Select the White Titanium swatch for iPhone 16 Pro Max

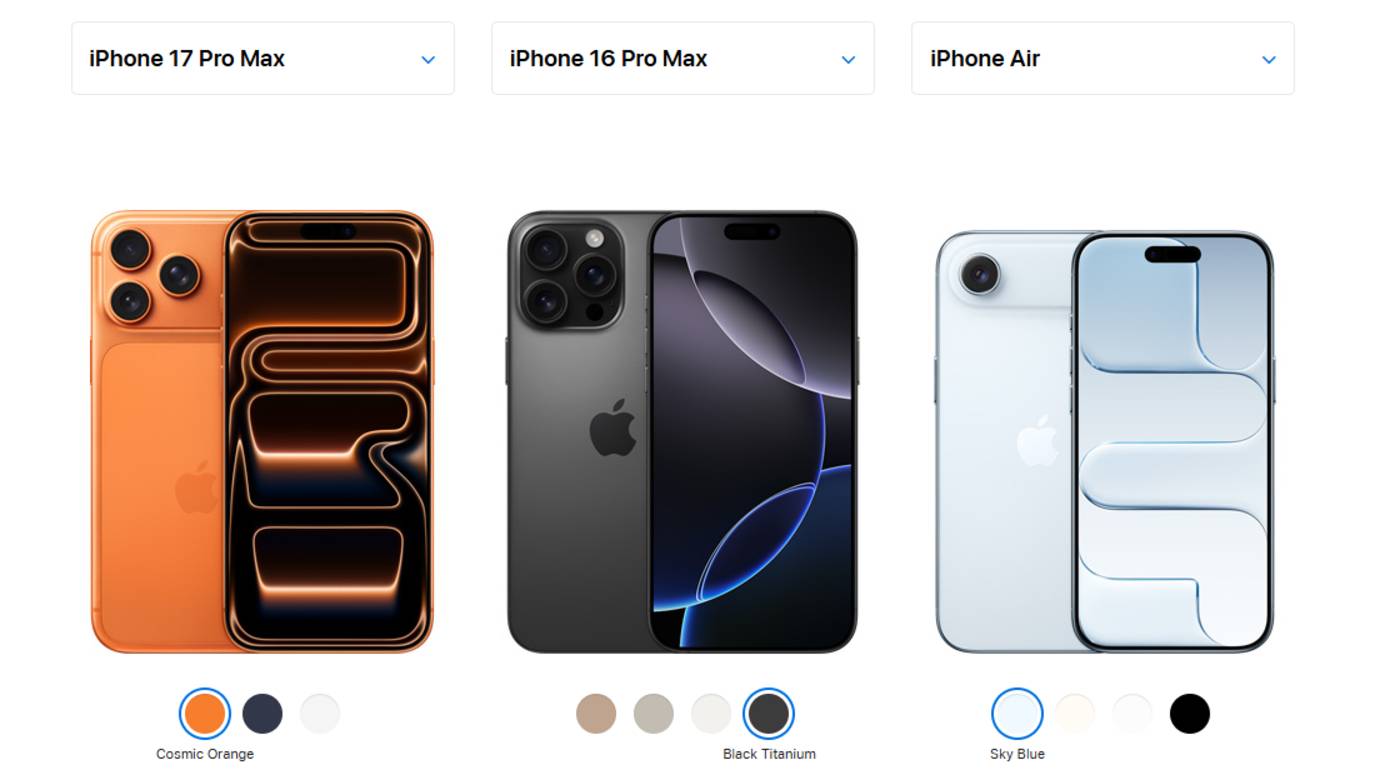pos(711,714)
